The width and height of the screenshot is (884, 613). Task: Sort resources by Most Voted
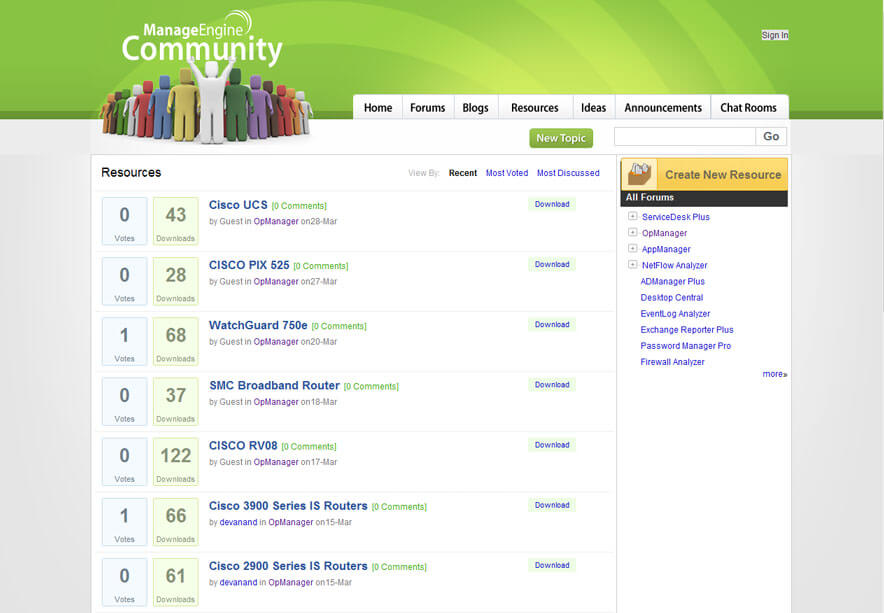(x=507, y=173)
